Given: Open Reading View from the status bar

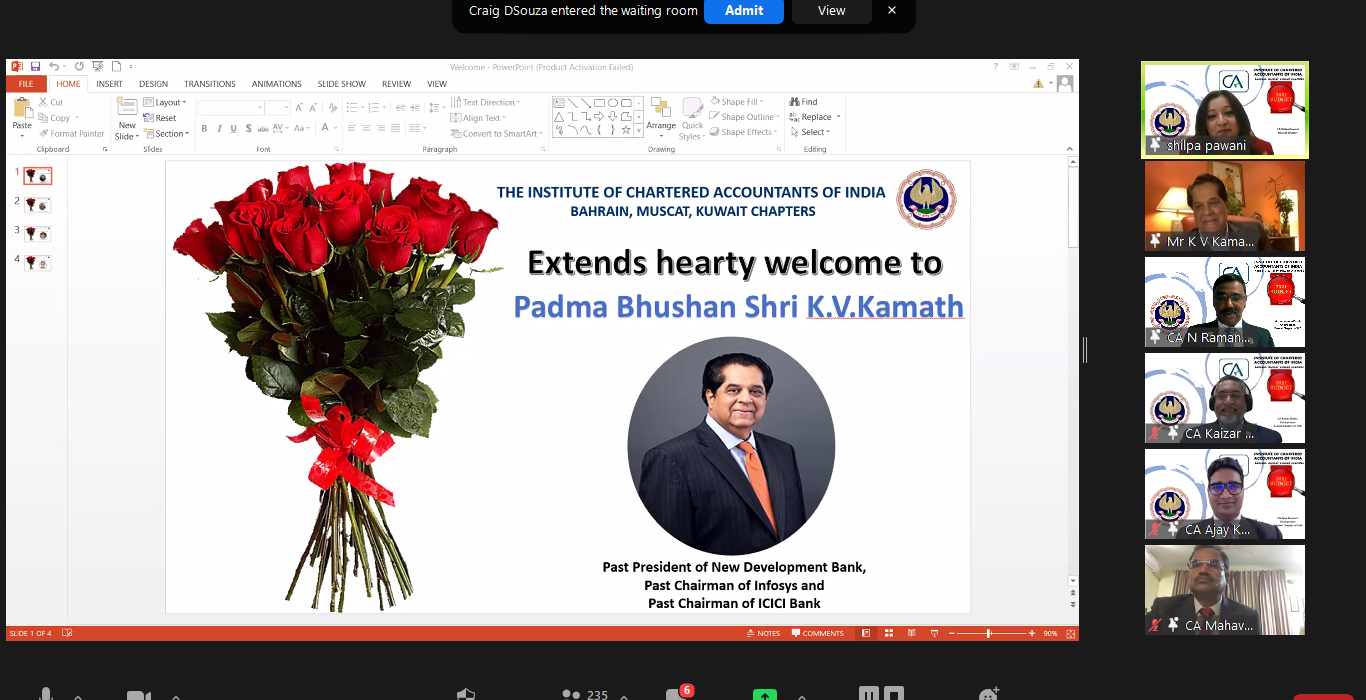Looking at the screenshot, I should [910, 633].
